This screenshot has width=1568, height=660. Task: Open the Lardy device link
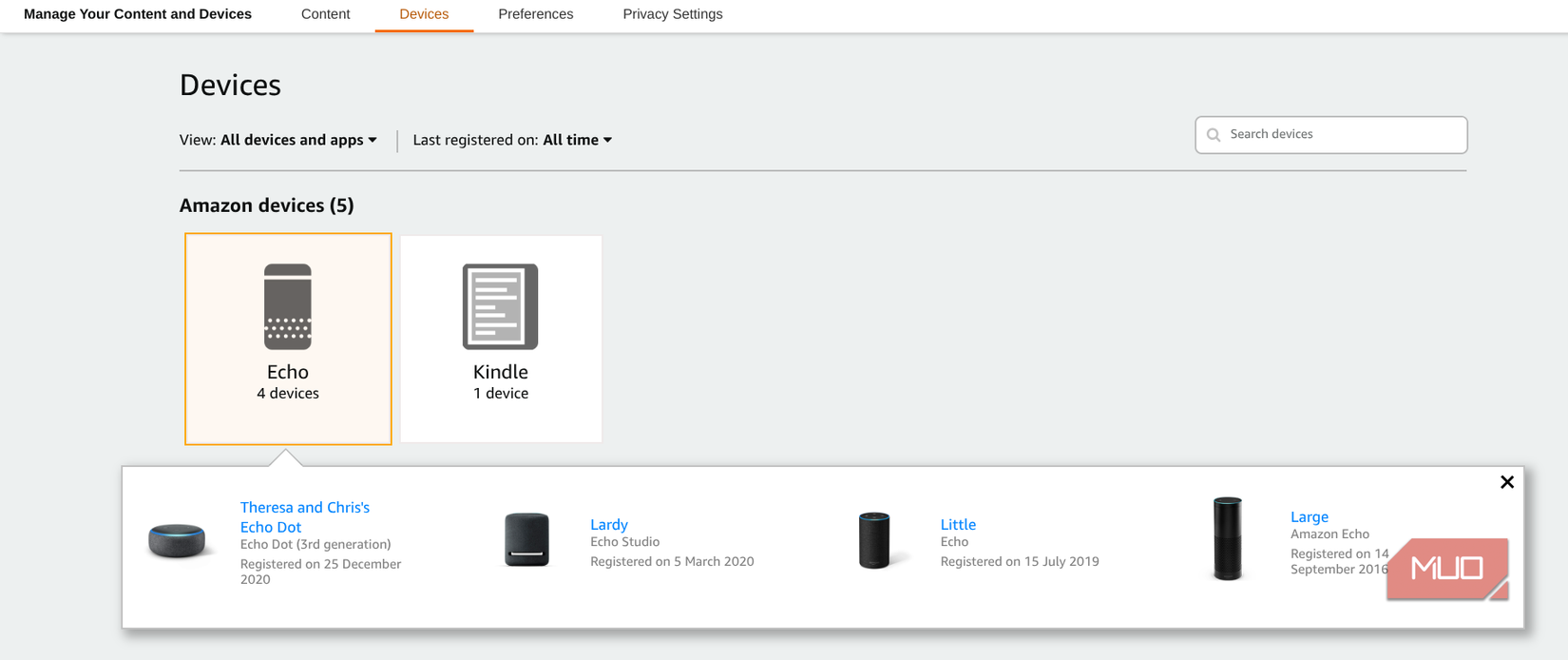tap(609, 524)
